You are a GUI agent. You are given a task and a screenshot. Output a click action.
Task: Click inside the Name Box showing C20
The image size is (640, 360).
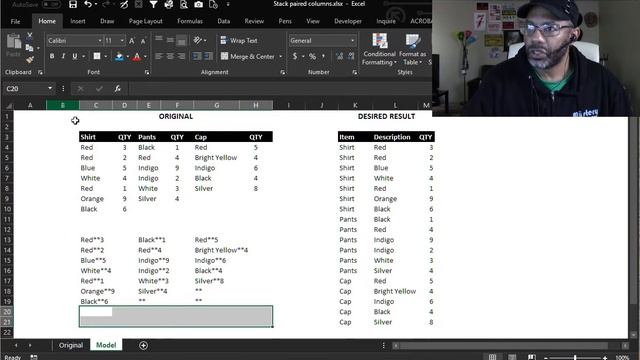point(25,89)
